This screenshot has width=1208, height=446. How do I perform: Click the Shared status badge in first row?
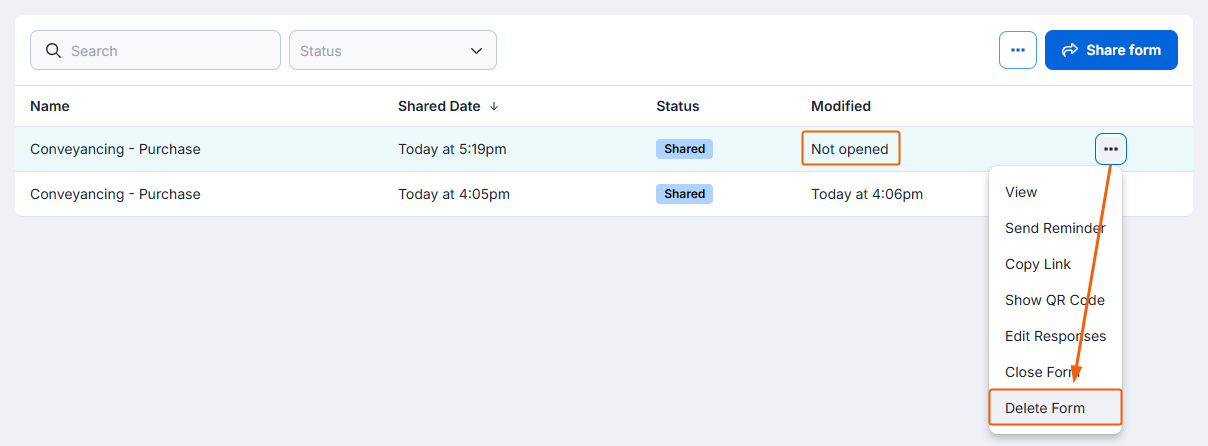tap(684, 149)
